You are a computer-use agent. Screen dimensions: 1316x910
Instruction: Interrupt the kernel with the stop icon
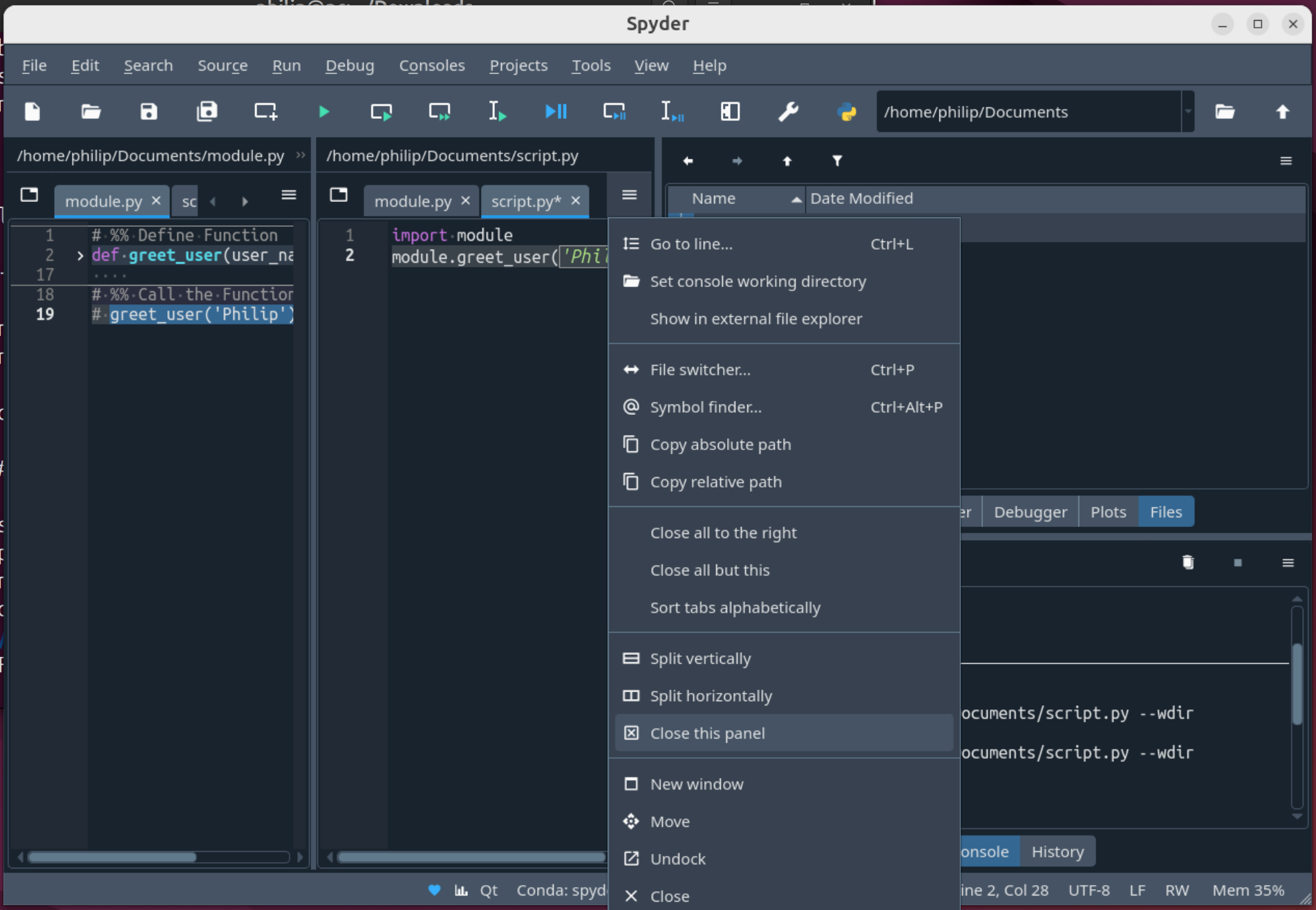[1238, 562]
